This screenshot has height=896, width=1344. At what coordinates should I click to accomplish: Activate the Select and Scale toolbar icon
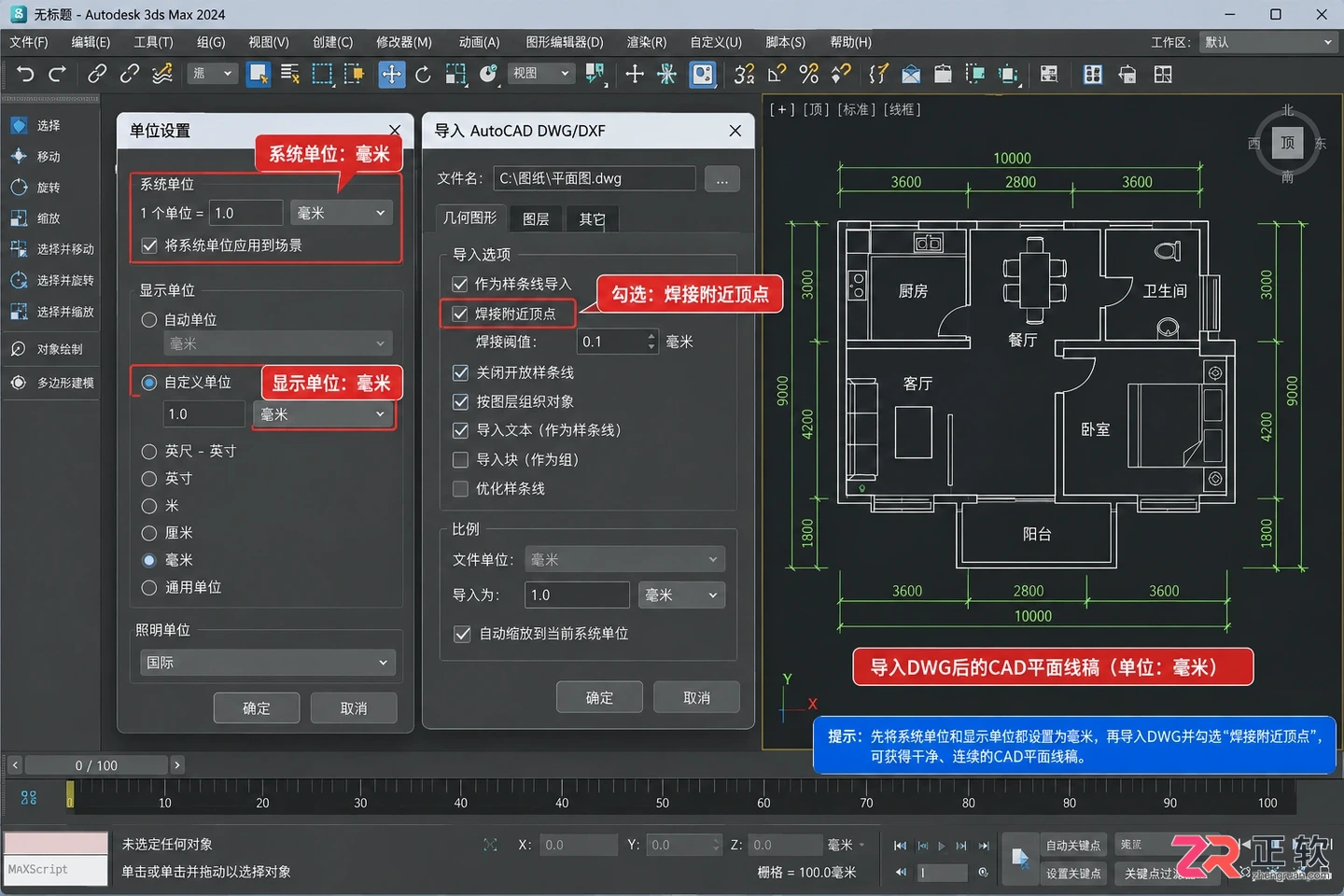(455, 74)
